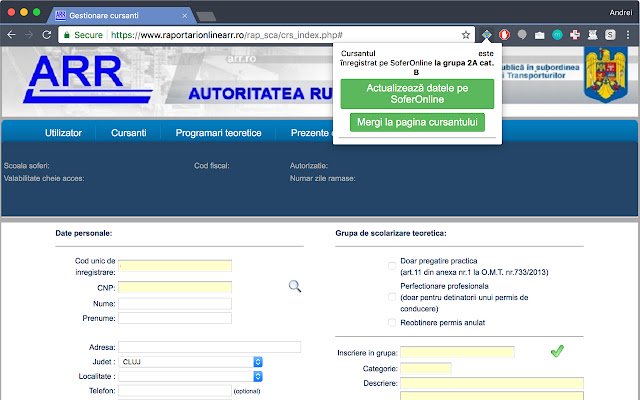The image size is (640, 400).
Task: Click the Andrei profile name
Action: point(620,13)
